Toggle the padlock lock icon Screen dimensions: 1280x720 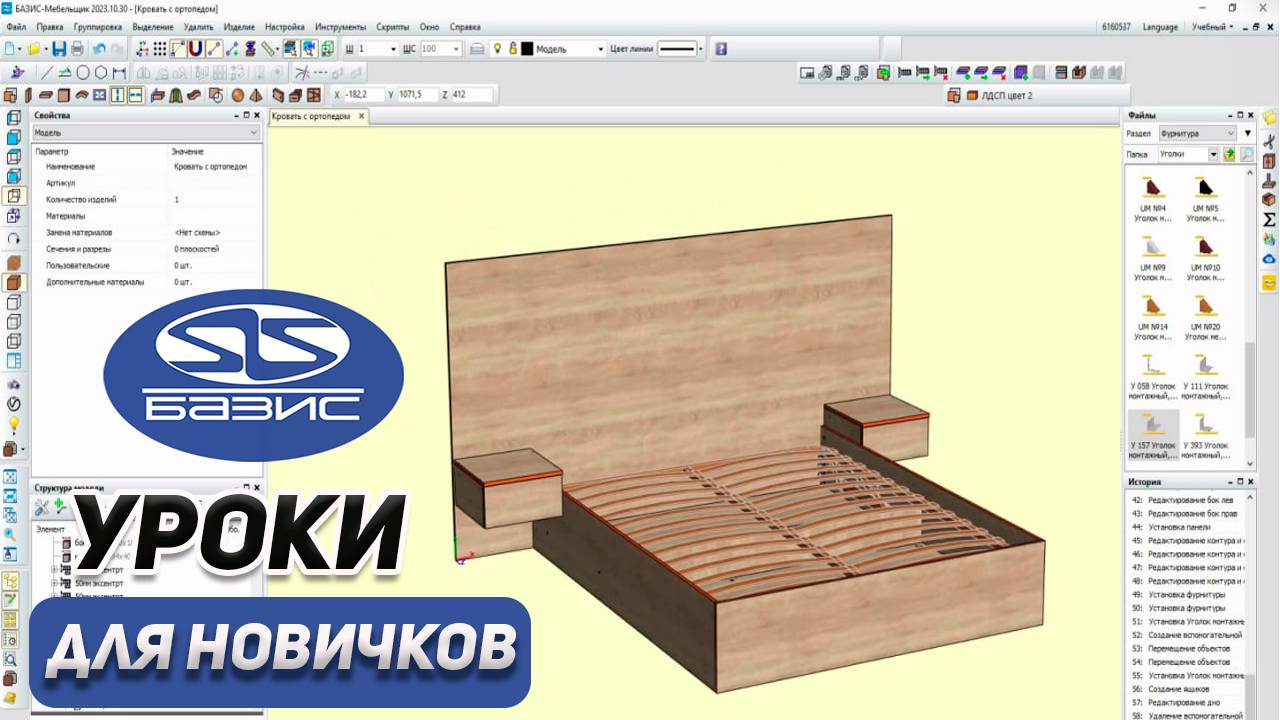pos(513,48)
